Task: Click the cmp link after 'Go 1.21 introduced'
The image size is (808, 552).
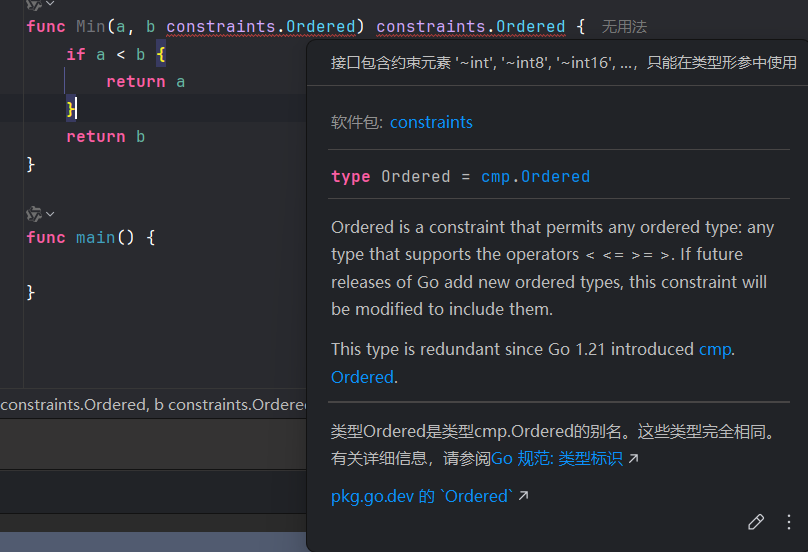Action: [x=715, y=349]
